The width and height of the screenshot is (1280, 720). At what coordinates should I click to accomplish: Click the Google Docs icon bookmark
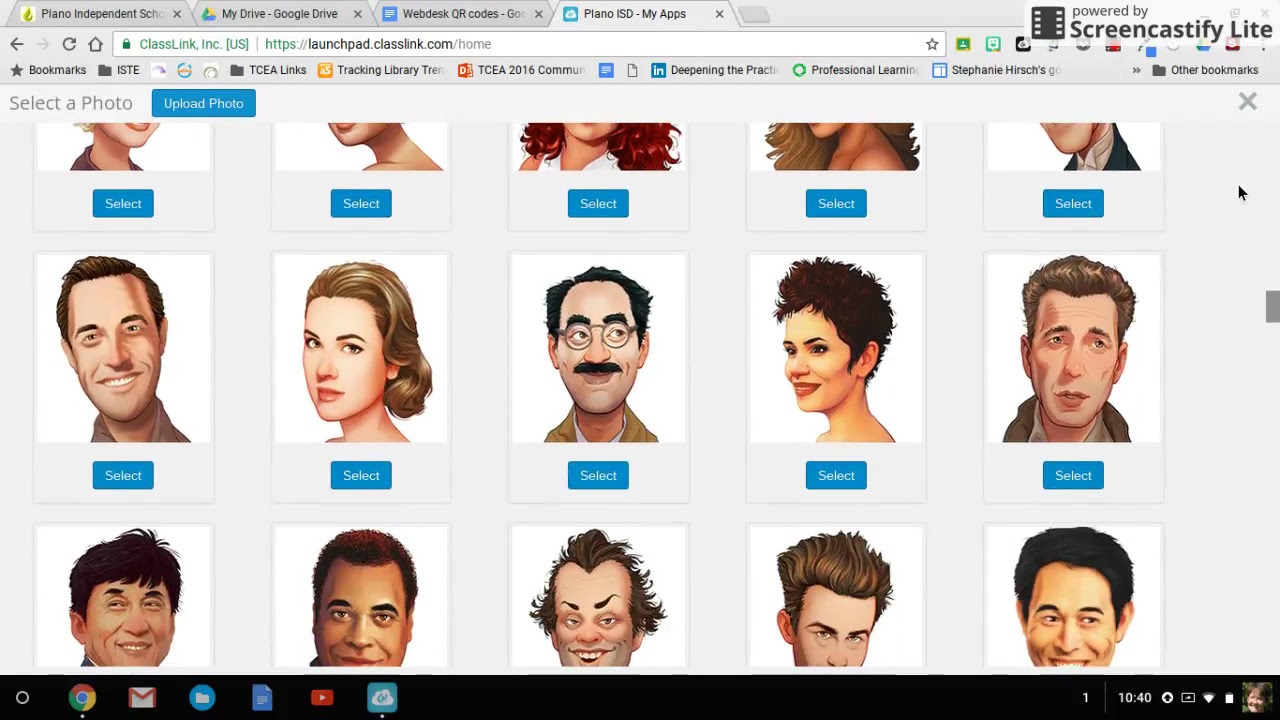(x=606, y=70)
